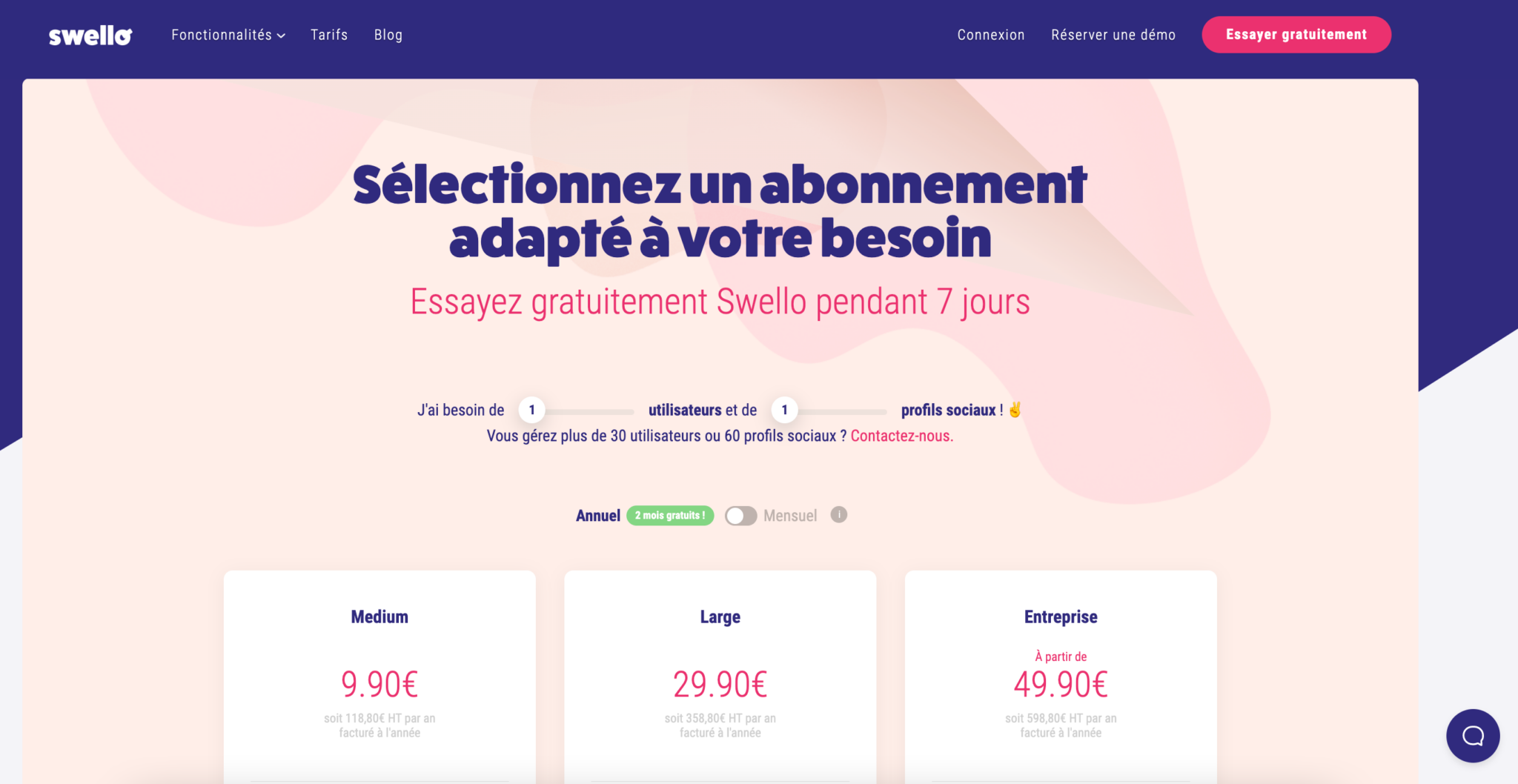Click the Swello logo
This screenshot has height=784, width=1518.
click(89, 34)
